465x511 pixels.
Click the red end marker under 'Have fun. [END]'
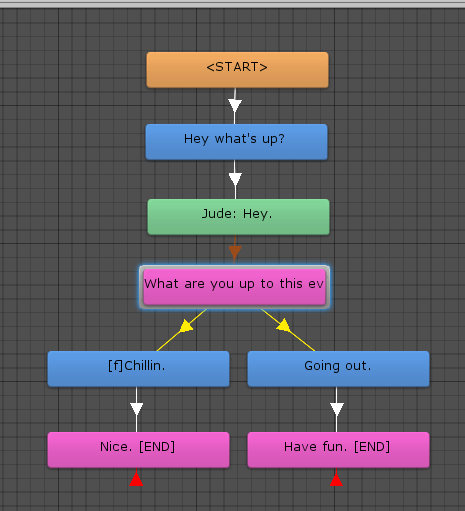(x=336, y=480)
